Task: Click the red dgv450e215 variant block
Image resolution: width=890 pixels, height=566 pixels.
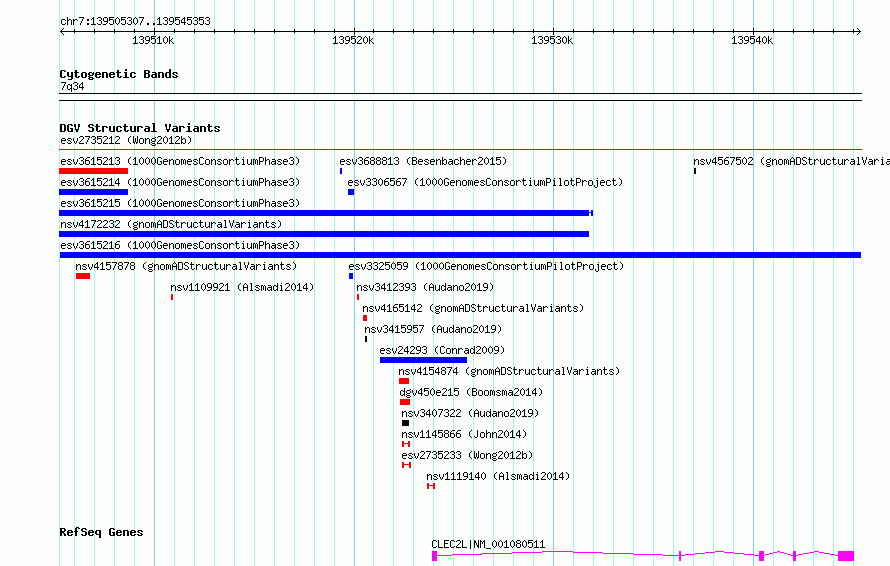Action: (x=405, y=402)
